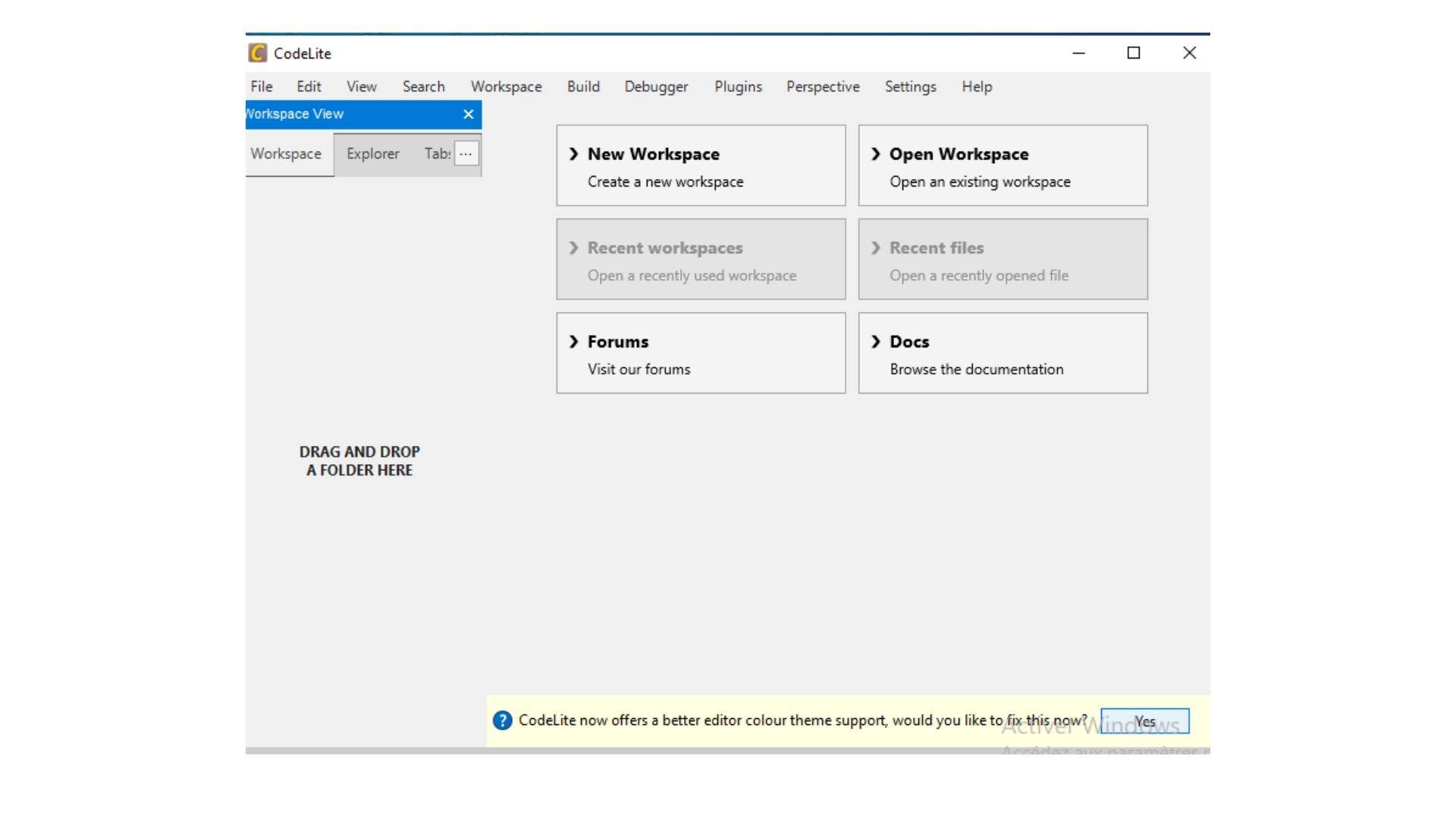1456x819 pixels.
Task: Open the Help menu
Action: (977, 86)
